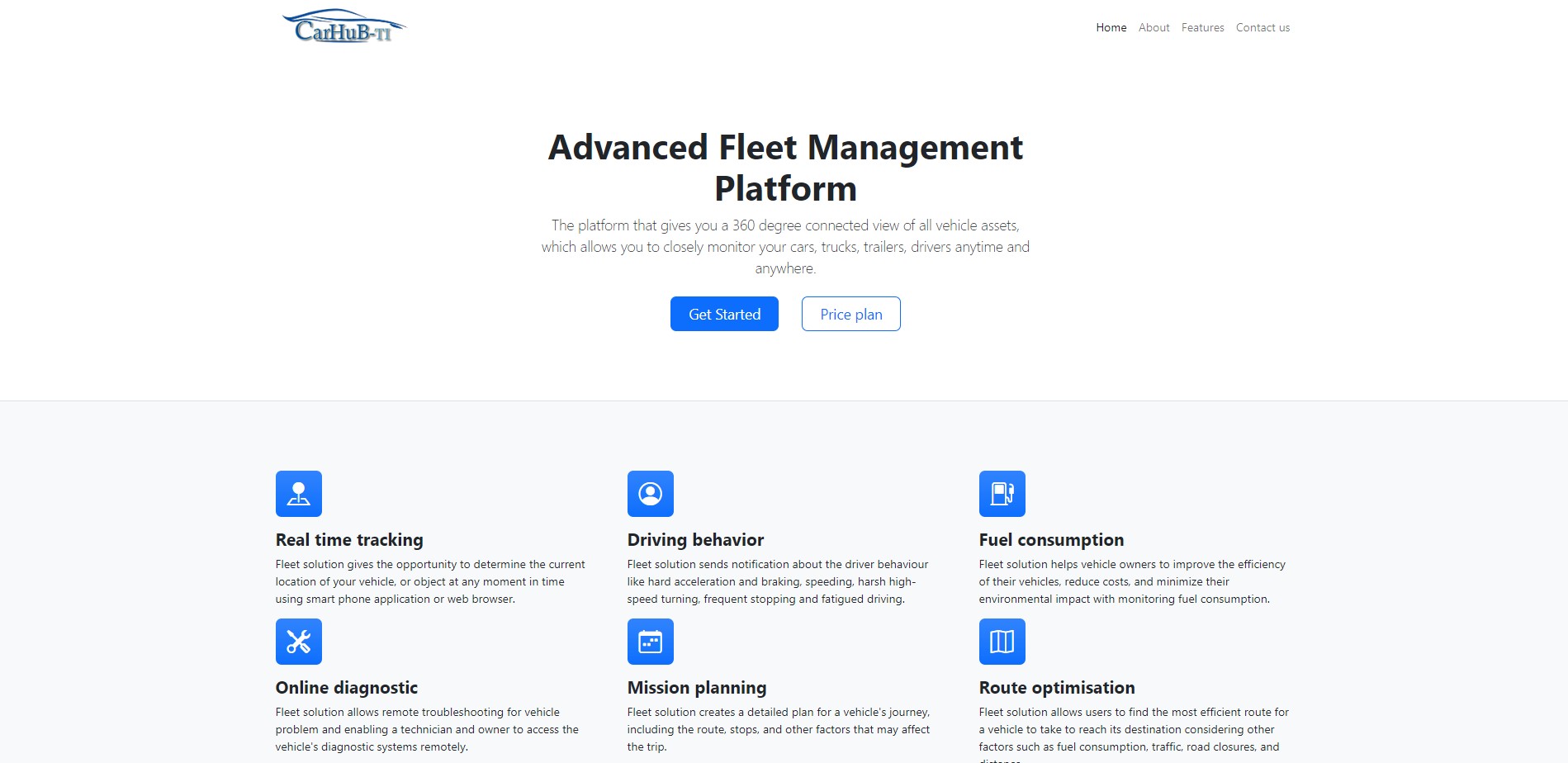Select the Online diagnostic title text
The width and height of the screenshot is (1568, 763).
[347, 688]
